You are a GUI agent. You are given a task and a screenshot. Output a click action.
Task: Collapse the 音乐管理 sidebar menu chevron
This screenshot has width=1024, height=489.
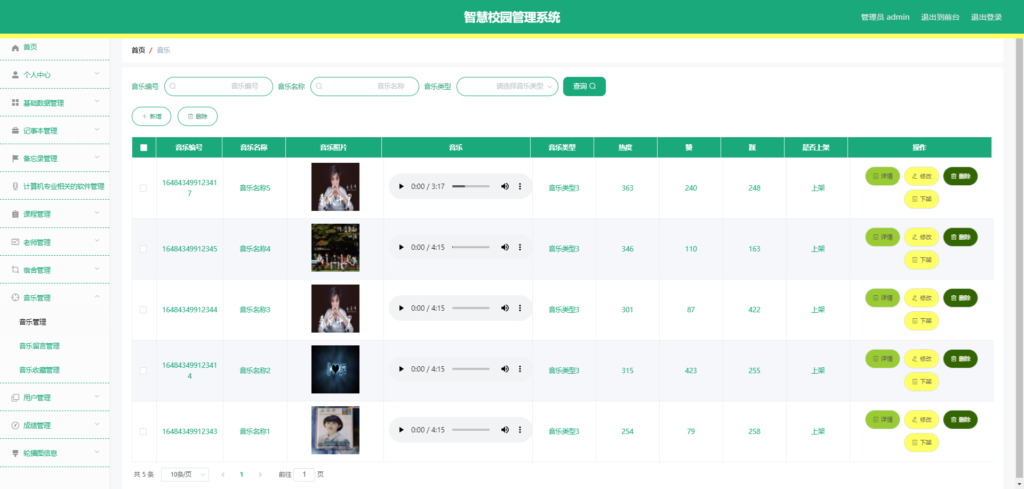[97, 297]
